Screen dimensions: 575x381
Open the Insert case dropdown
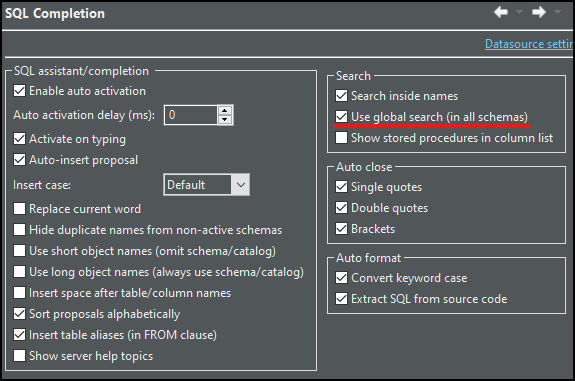[206, 184]
